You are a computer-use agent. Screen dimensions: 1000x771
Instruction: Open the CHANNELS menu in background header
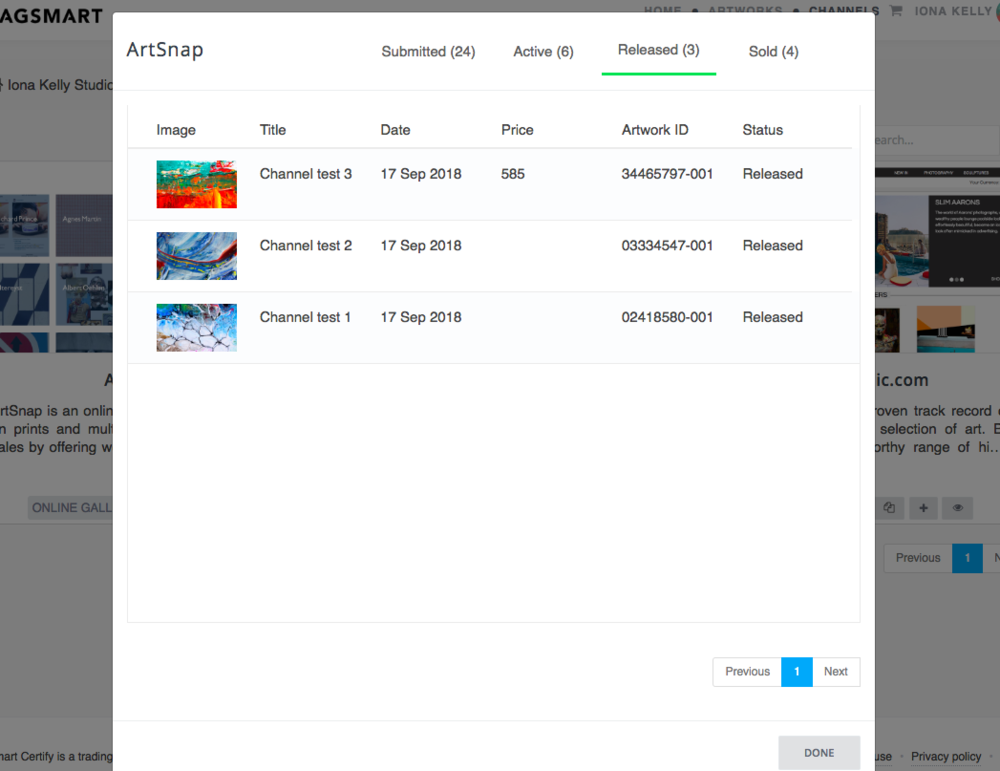[x=844, y=11]
